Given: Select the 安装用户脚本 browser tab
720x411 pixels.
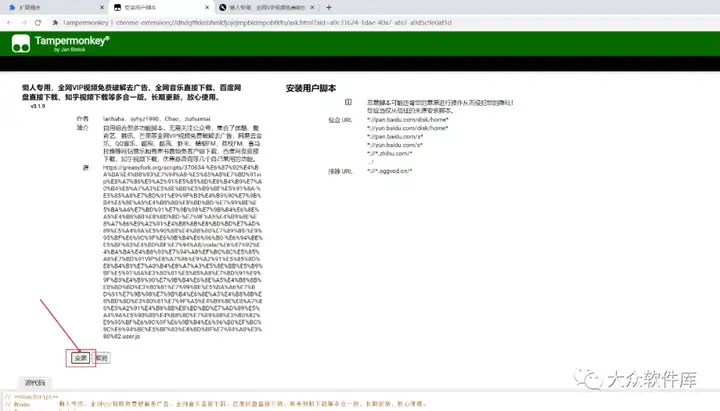Looking at the screenshot, I should (x=162, y=7).
